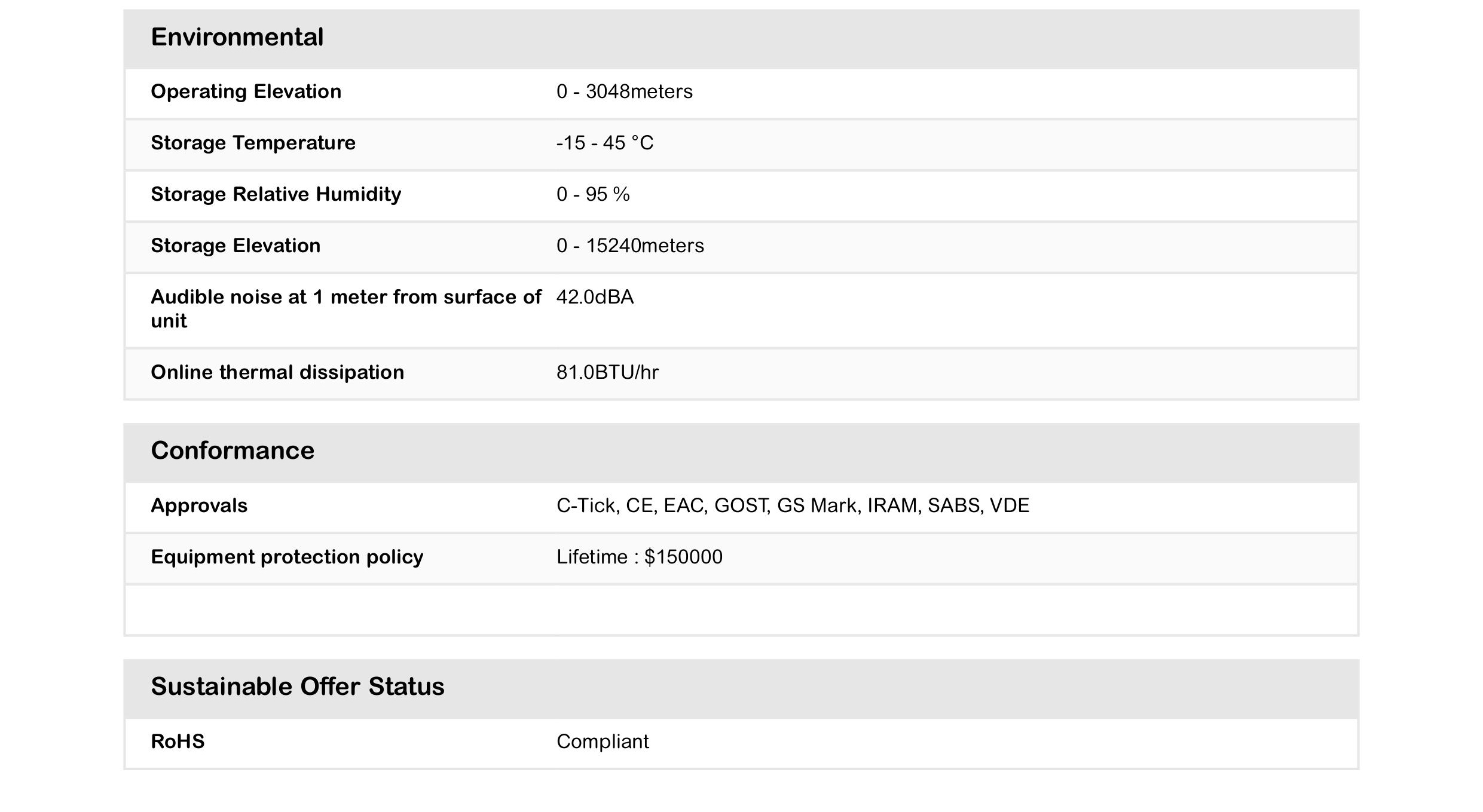The width and height of the screenshot is (1483, 812).
Task: Click the Sustainable Offer Status header
Action: [298, 687]
